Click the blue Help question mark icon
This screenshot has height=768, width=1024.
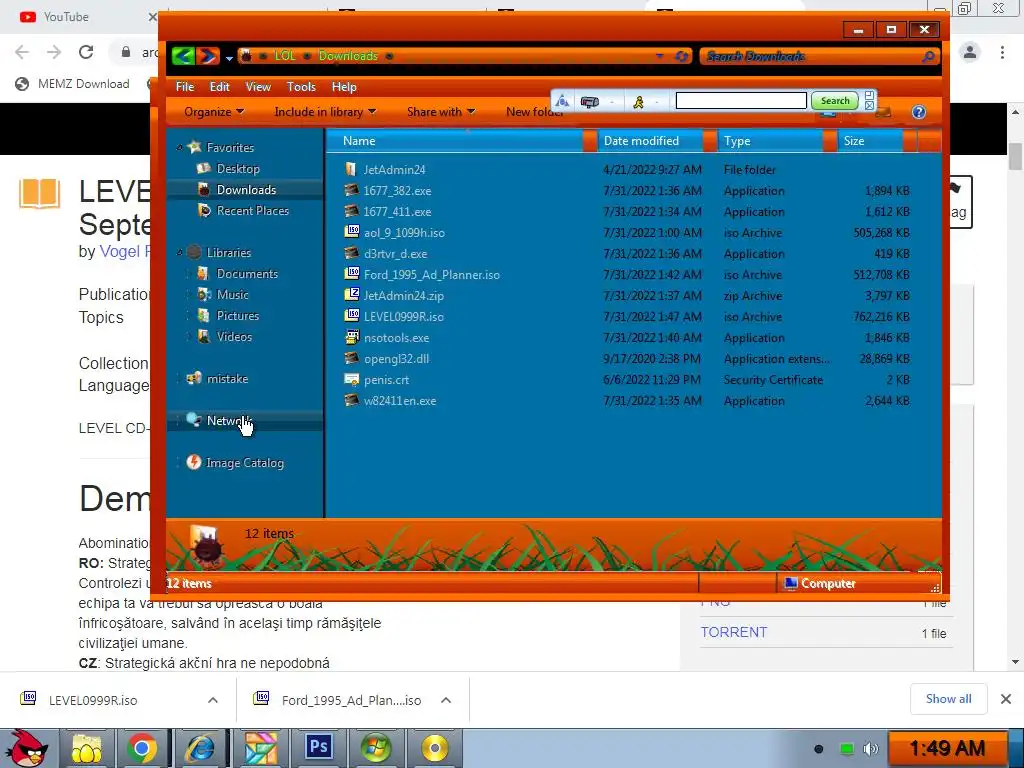point(919,112)
